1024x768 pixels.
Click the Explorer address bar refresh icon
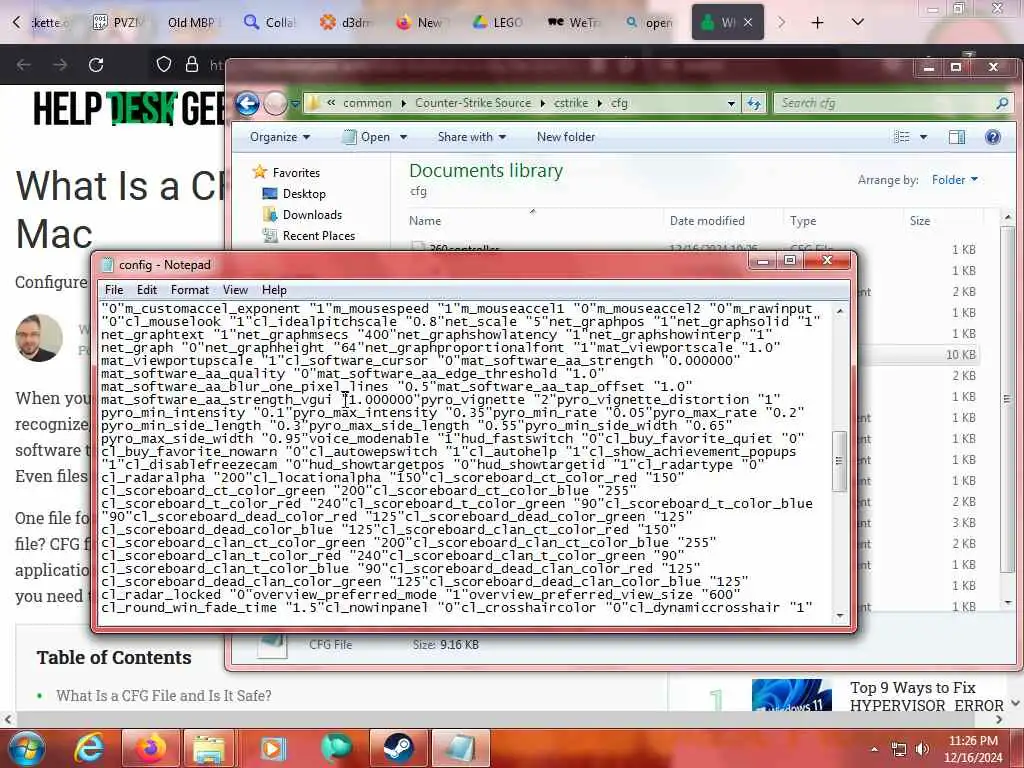tap(754, 103)
